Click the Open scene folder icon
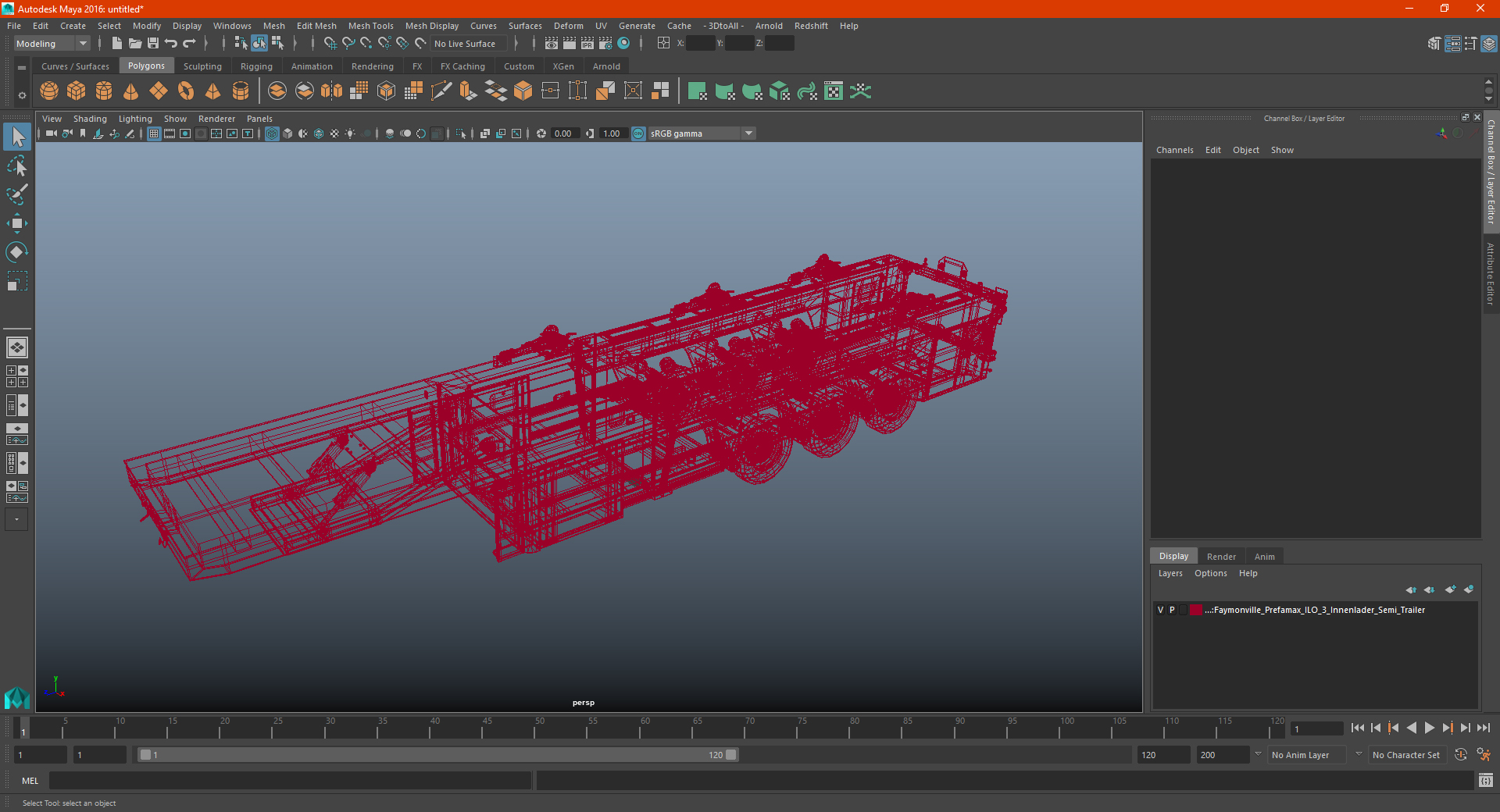This screenshot has width=1500, height=812. click(135, 44)
